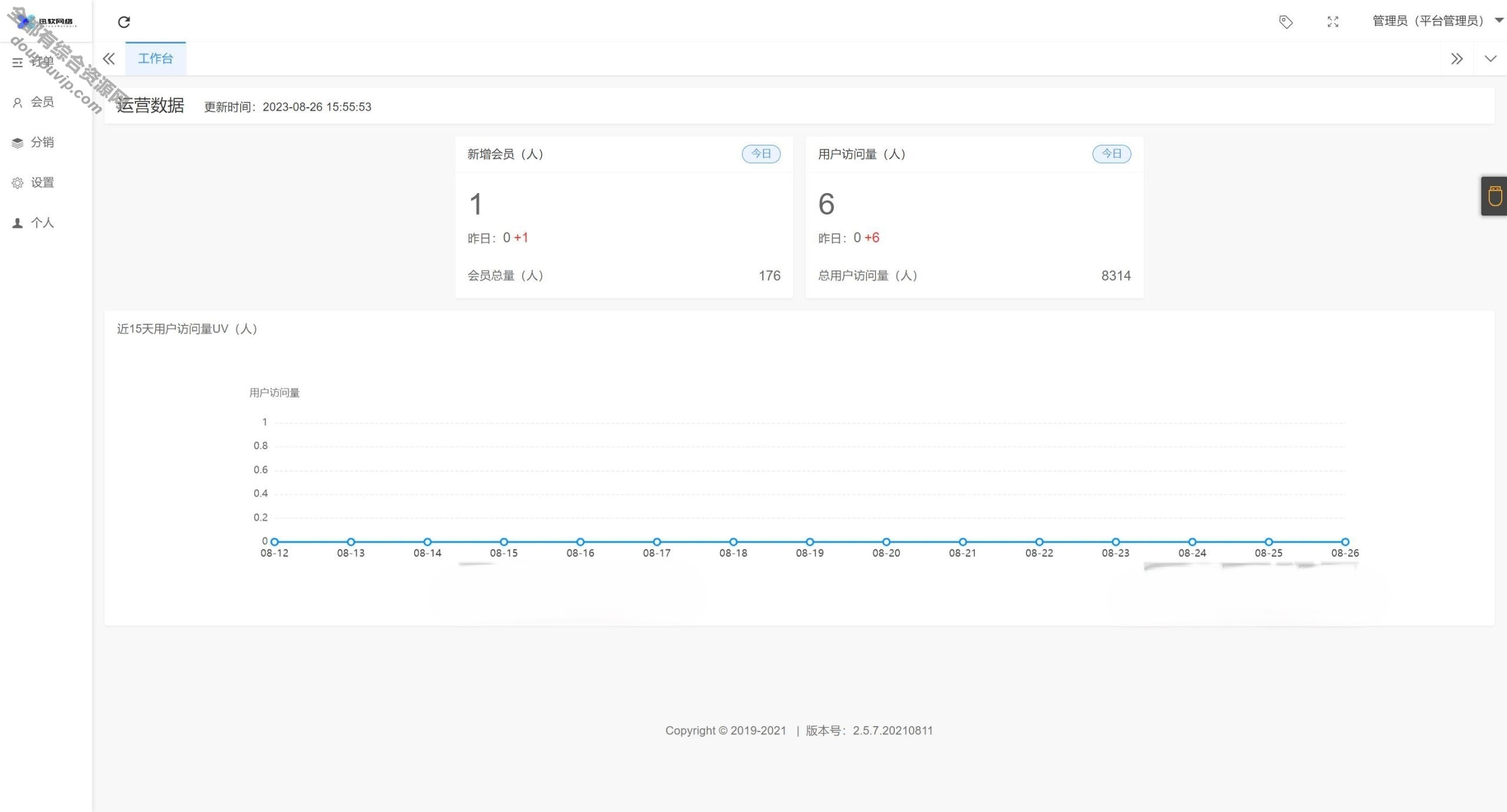Click the 用户访问量 chart legend
Viewport: 1507px width, 812px height.
click(x=274, y=392)
